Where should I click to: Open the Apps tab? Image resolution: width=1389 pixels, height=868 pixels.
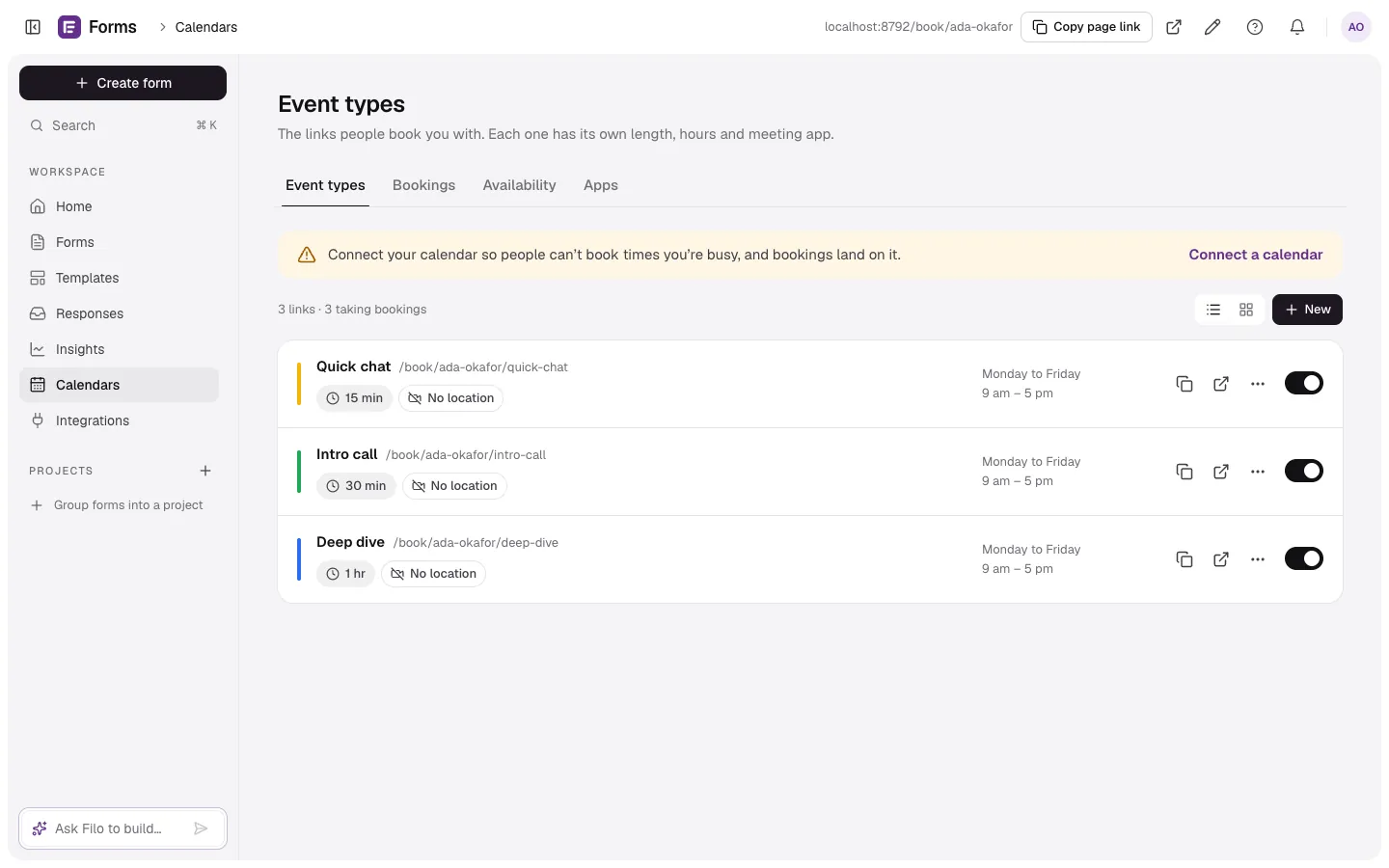[x=601, y=185]
